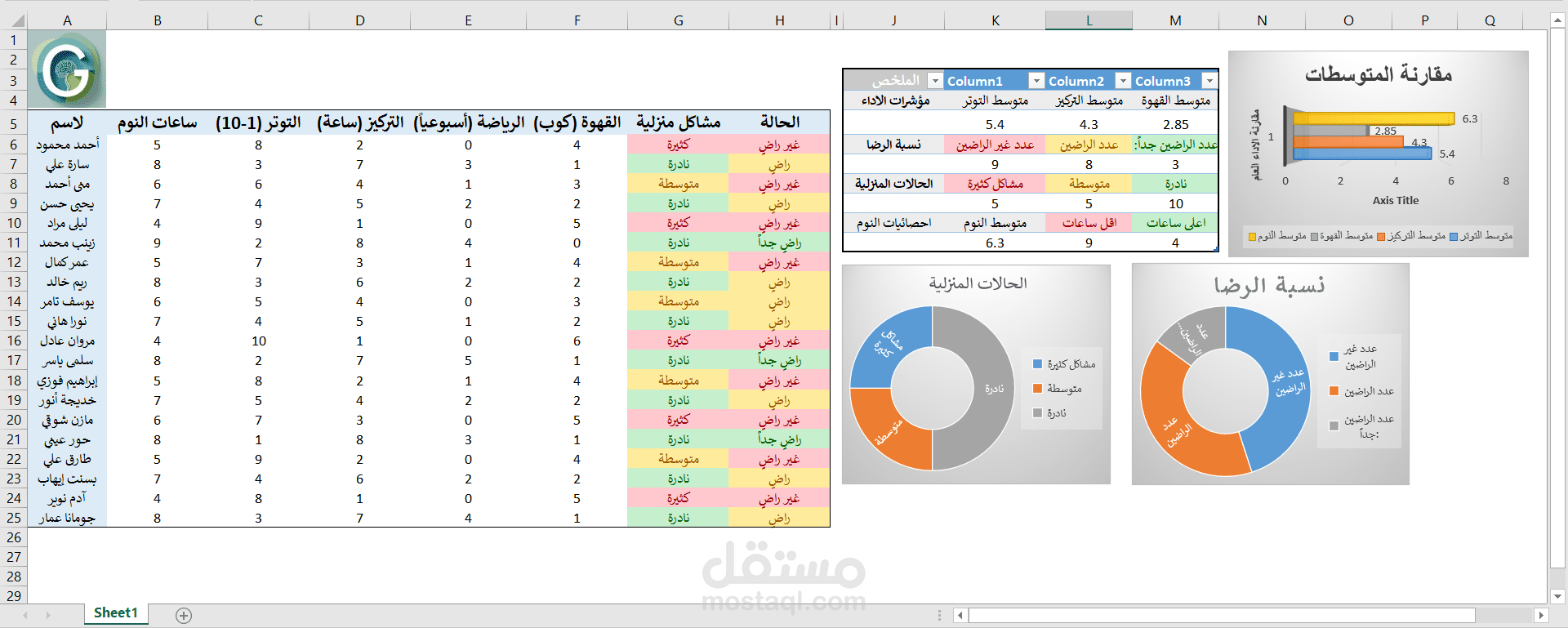The image size is (1568, 628).
Task: Click the vertical scrollbar thumb
Action: [1558, 298]
